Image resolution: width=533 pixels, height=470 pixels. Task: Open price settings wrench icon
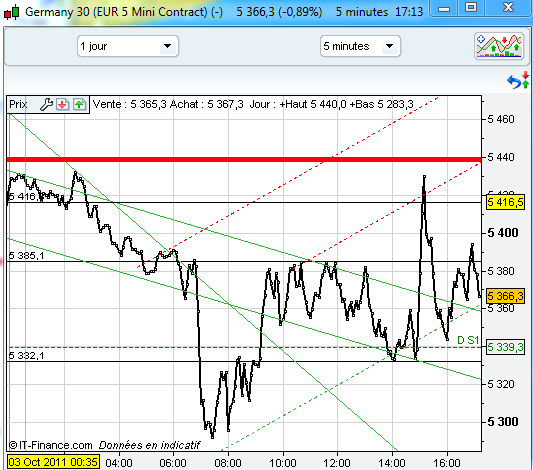pyautogui.click(x=46, y=104)
